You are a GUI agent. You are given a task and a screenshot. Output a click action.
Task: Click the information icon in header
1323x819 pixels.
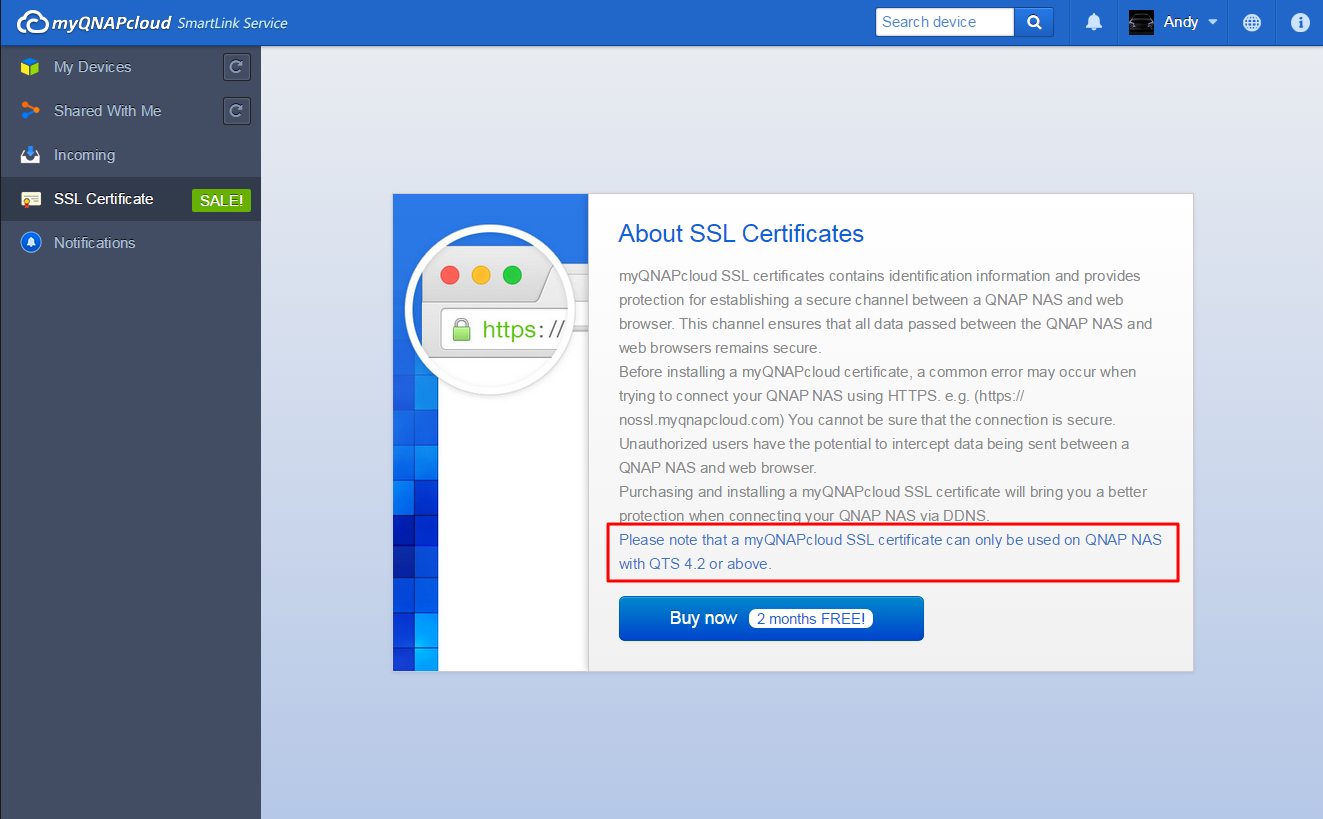point(1300,22)
